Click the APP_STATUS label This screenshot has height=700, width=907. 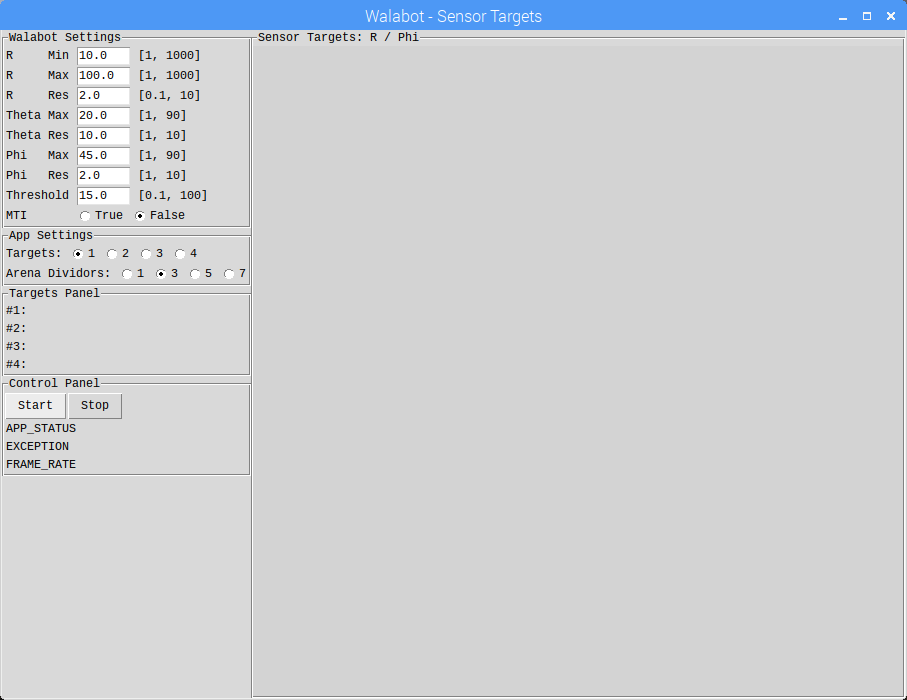tap(41, 429)
